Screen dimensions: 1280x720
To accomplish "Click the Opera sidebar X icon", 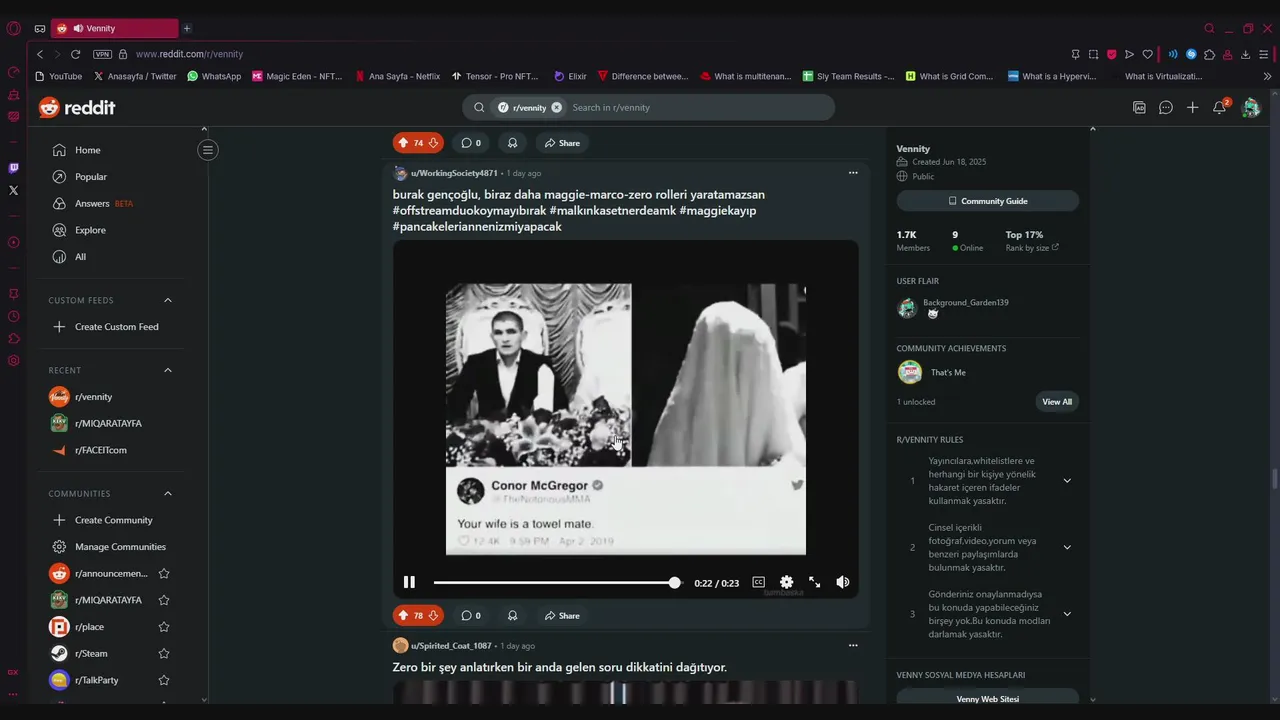I will 13,190.
